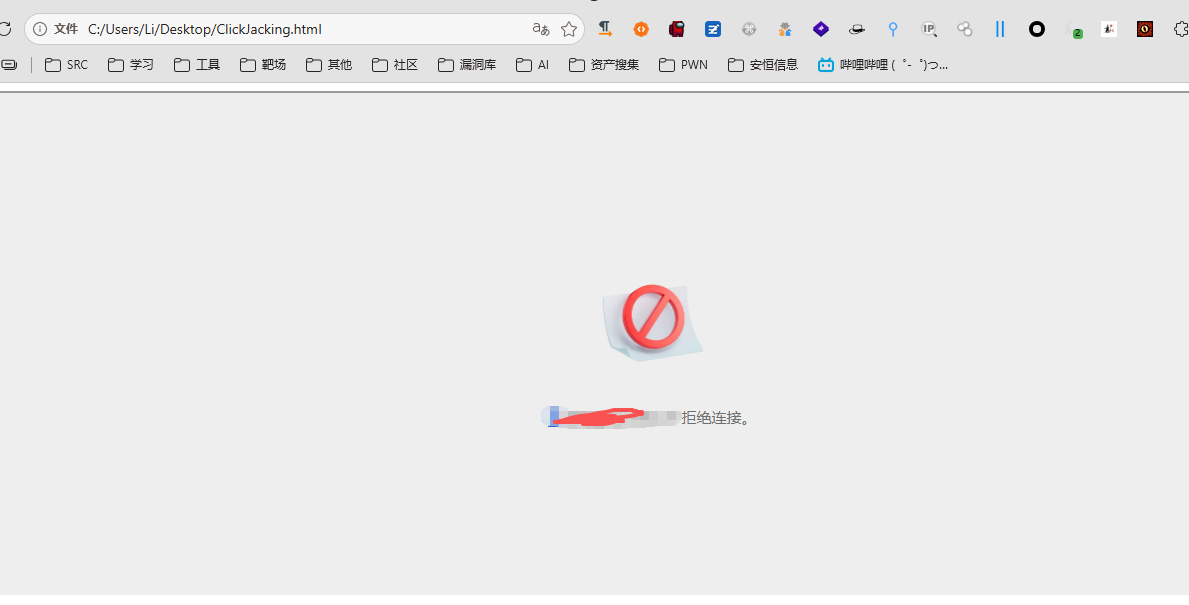The image size is (1189, 605).
Task: Expand the 学习 bookmark folder
Action: point(131,65)
